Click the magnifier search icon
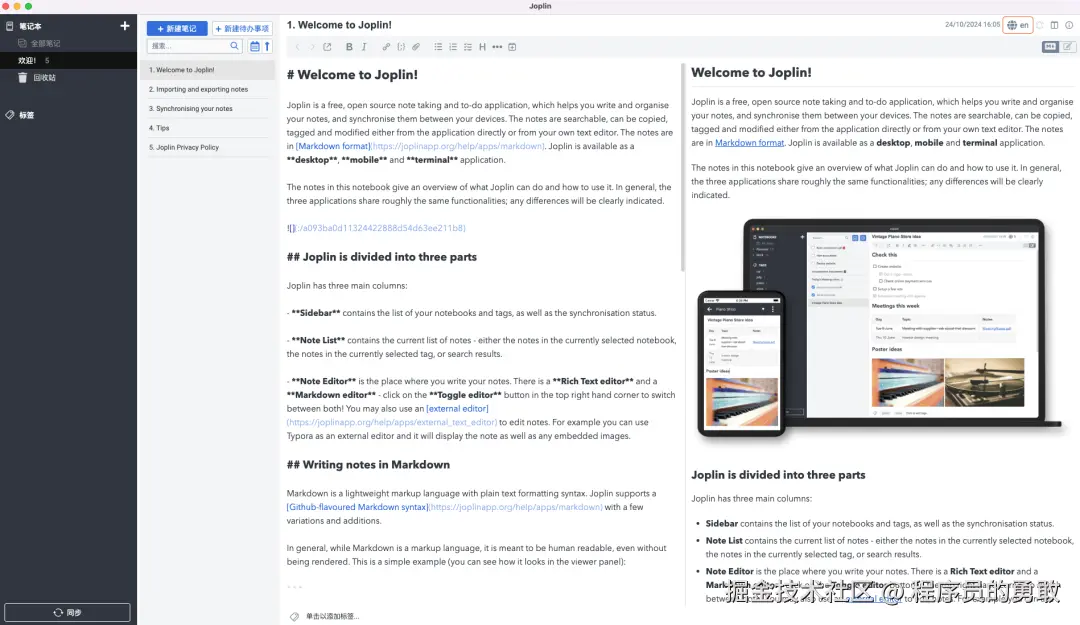The width and height of the screenshot is (1080, 625). coord(234,46)
